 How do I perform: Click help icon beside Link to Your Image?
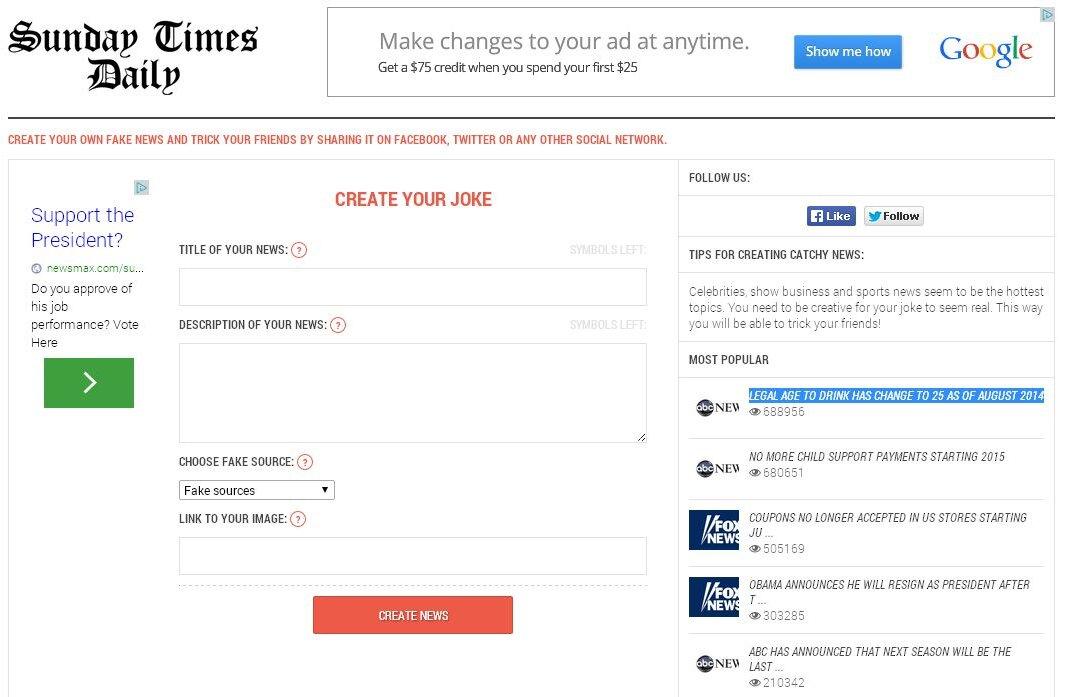(298, 519)
